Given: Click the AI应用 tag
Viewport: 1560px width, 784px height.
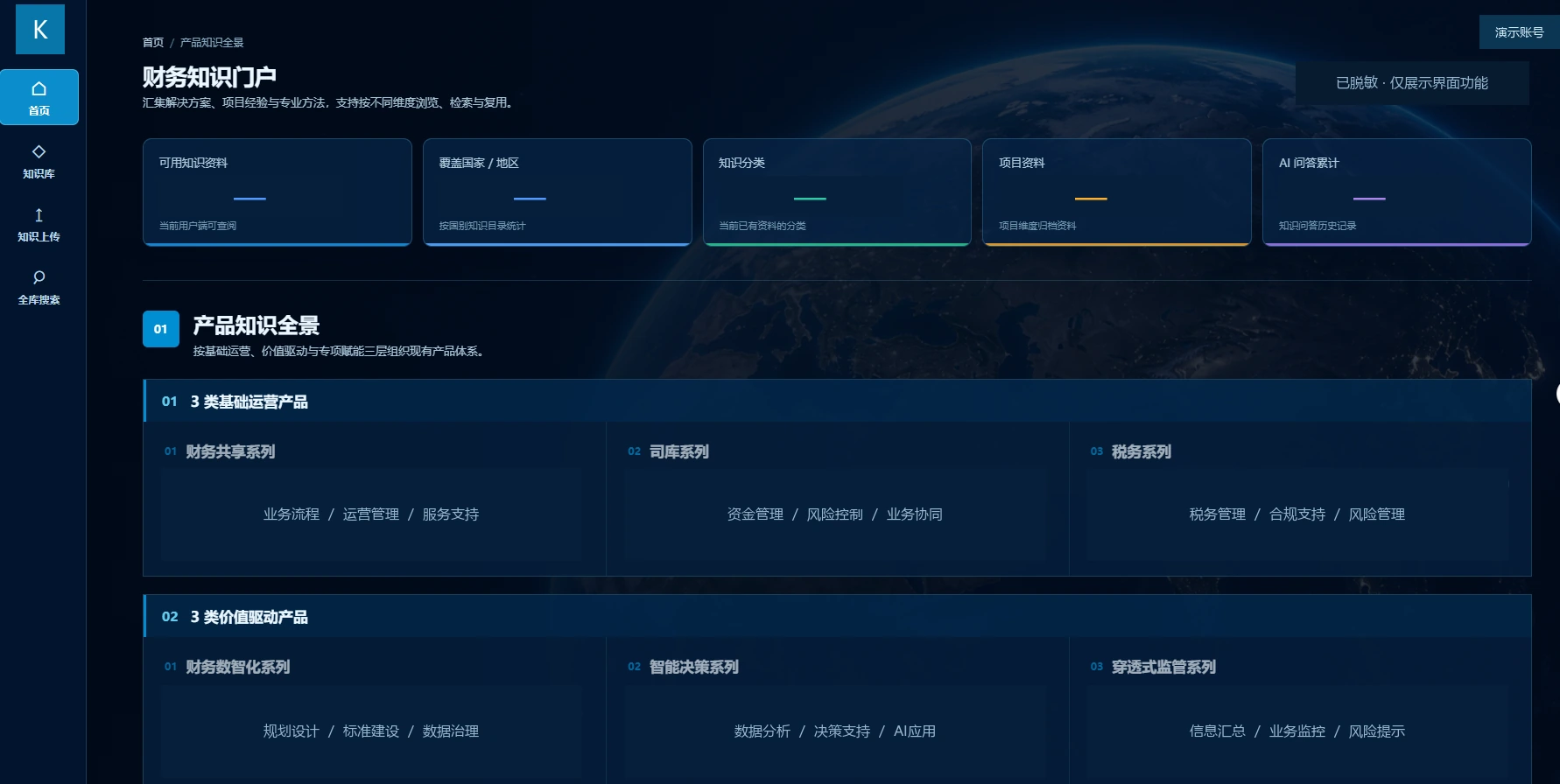Looking at the screenshot, I should [x=915, y=731].
